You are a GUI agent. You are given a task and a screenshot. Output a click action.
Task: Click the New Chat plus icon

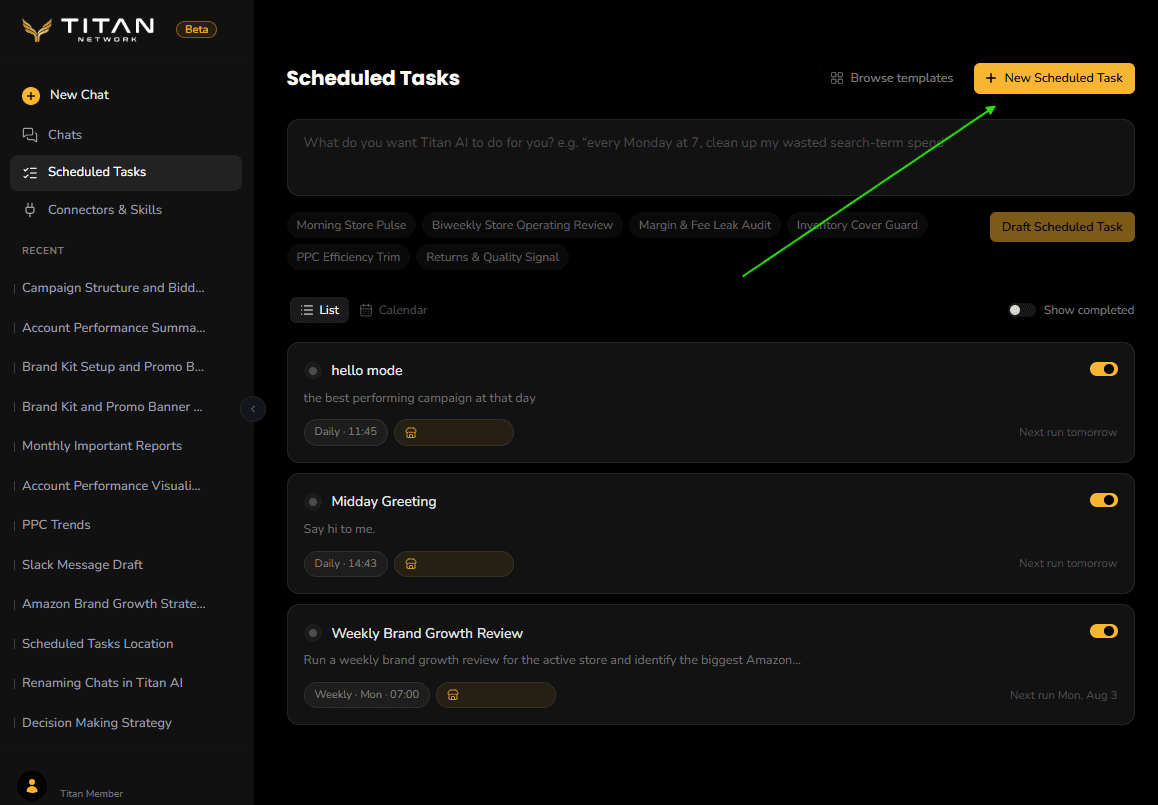[30, 95]
